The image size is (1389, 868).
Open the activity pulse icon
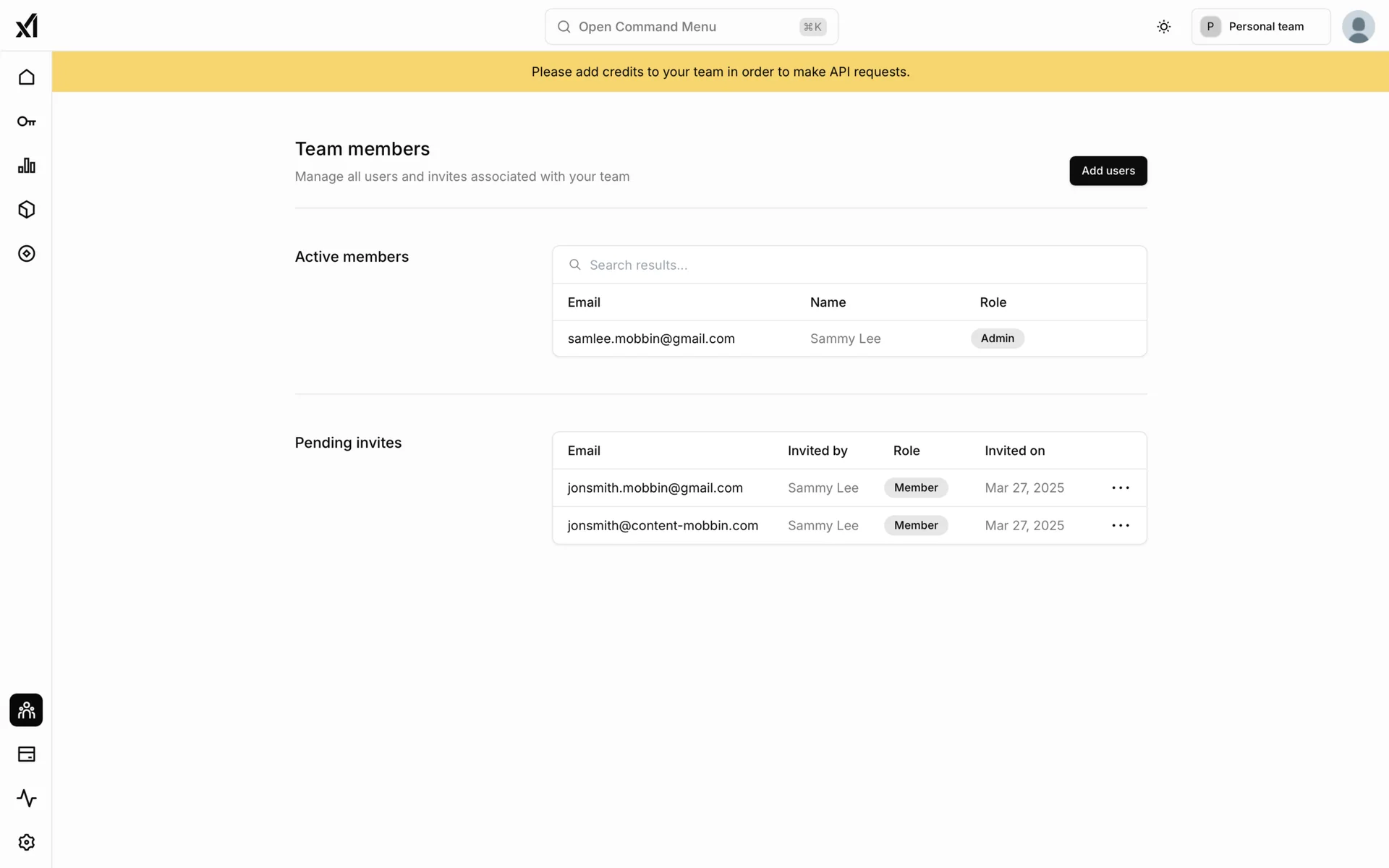pos(26,799)
